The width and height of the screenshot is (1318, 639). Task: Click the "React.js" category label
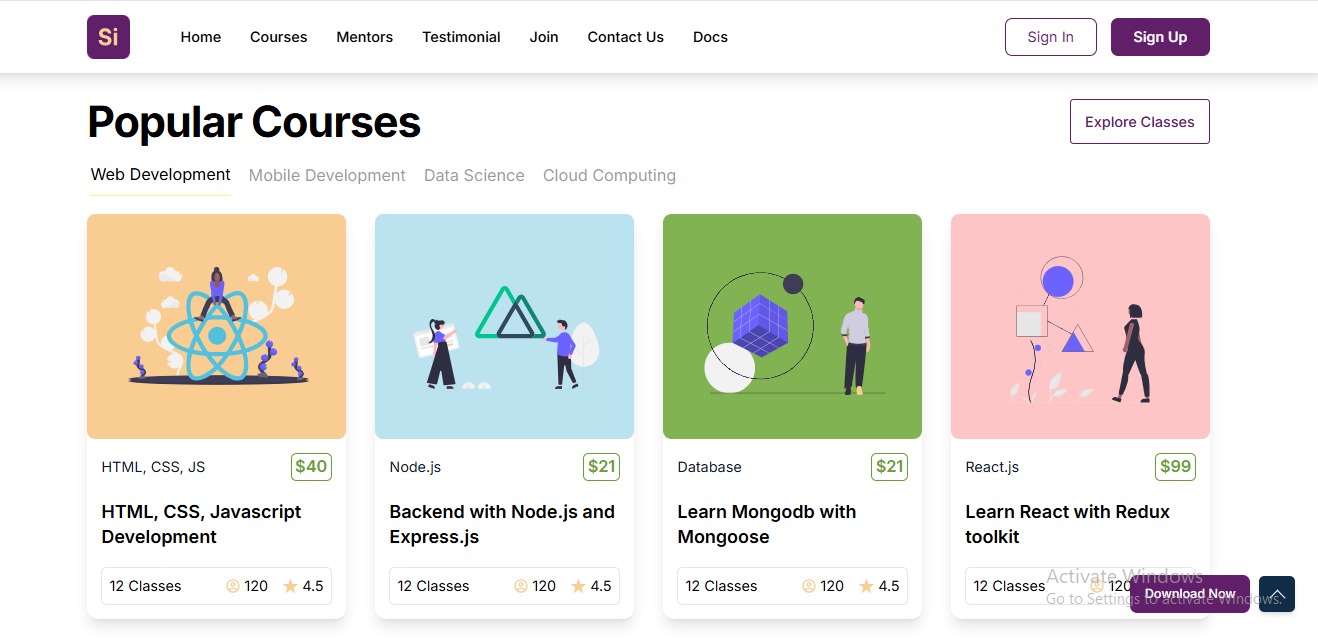coord(992,467)
